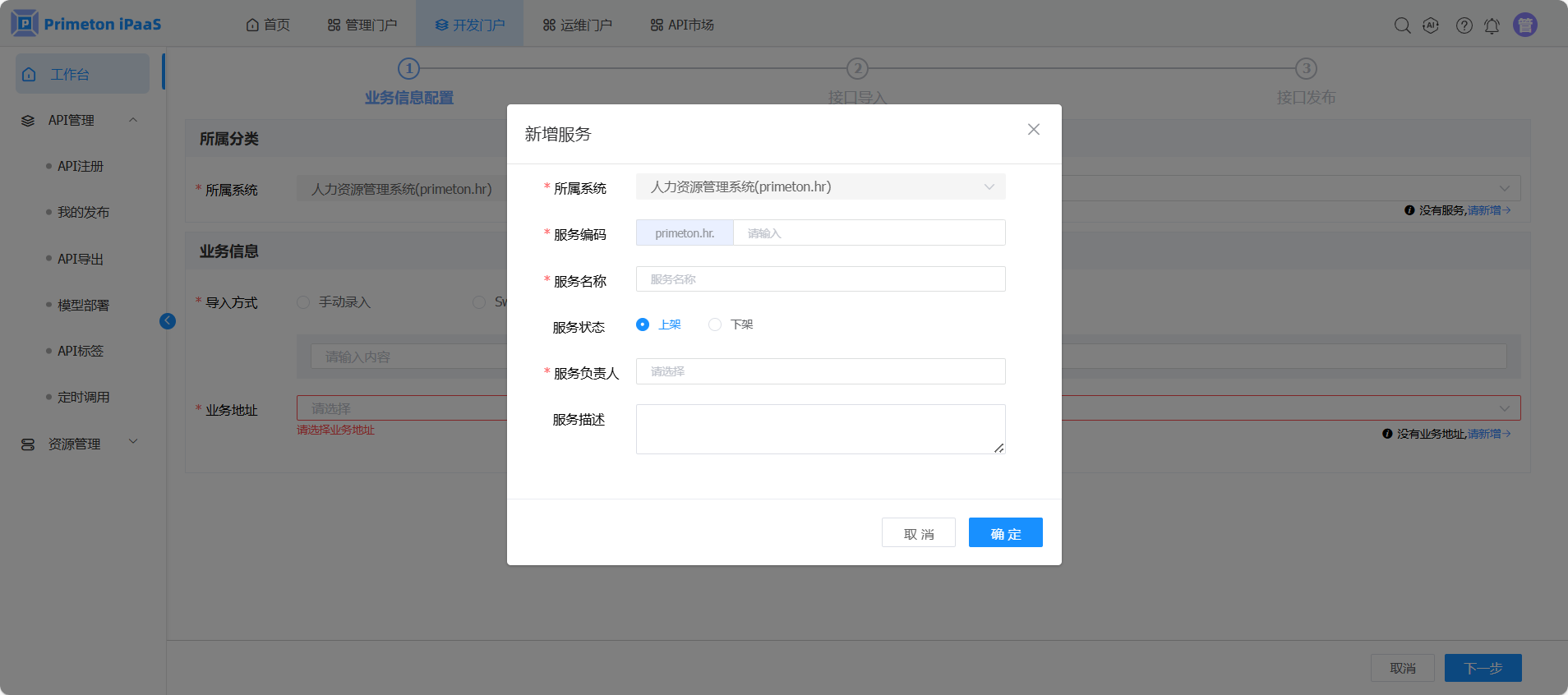
Task: Open the 所属系统 dropdown in dialog
Action: tap(820, 187)
